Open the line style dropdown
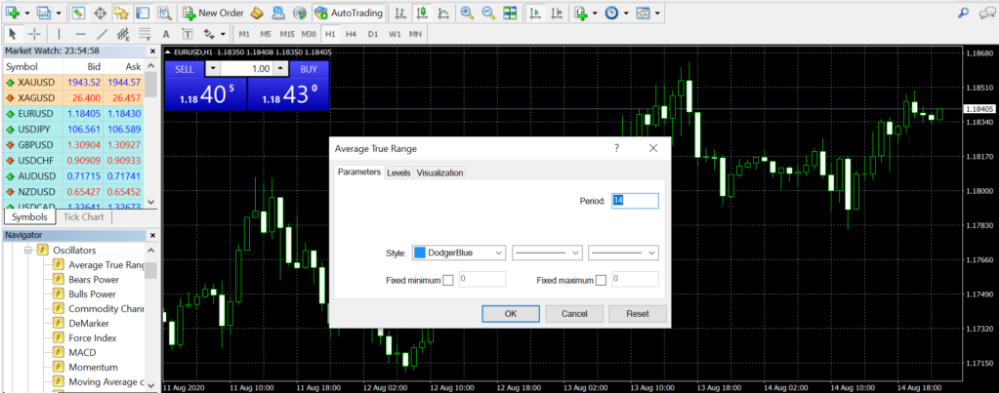Image resolution: width=999 pixels, height=393 pixels. click(547, 253)
